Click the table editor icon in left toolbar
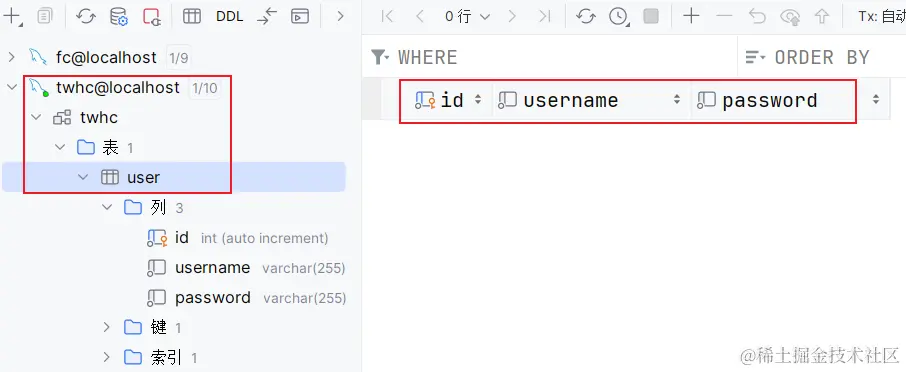Screen dimensions: 906x372 click(x=192, y=16)
